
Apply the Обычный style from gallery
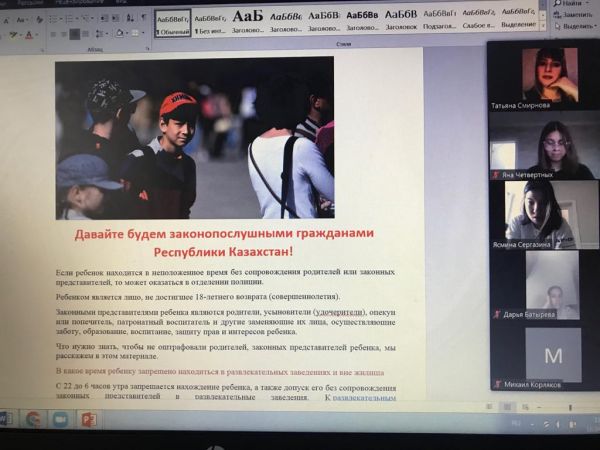[x=171, y=21]
